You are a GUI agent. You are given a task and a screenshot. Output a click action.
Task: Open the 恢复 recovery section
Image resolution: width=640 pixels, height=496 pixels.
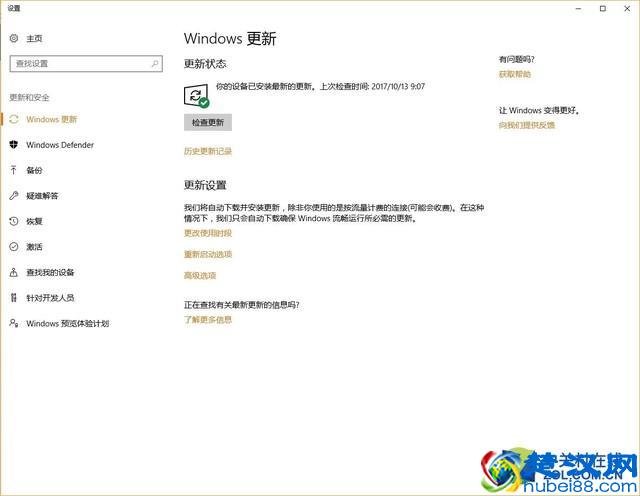pos(34,221)
